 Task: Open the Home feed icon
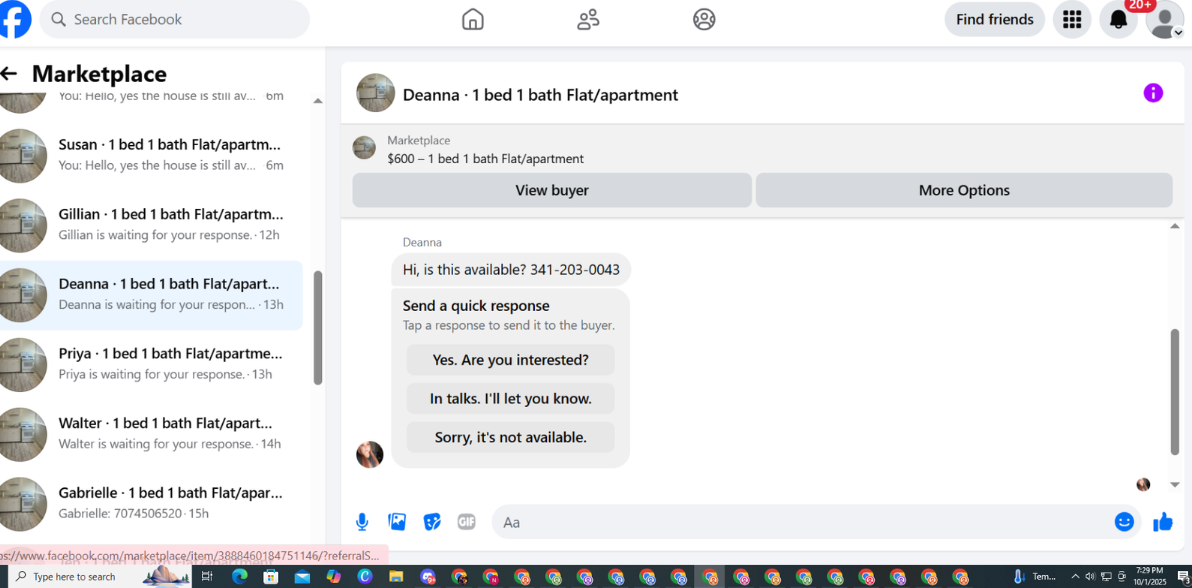point(473,19)
